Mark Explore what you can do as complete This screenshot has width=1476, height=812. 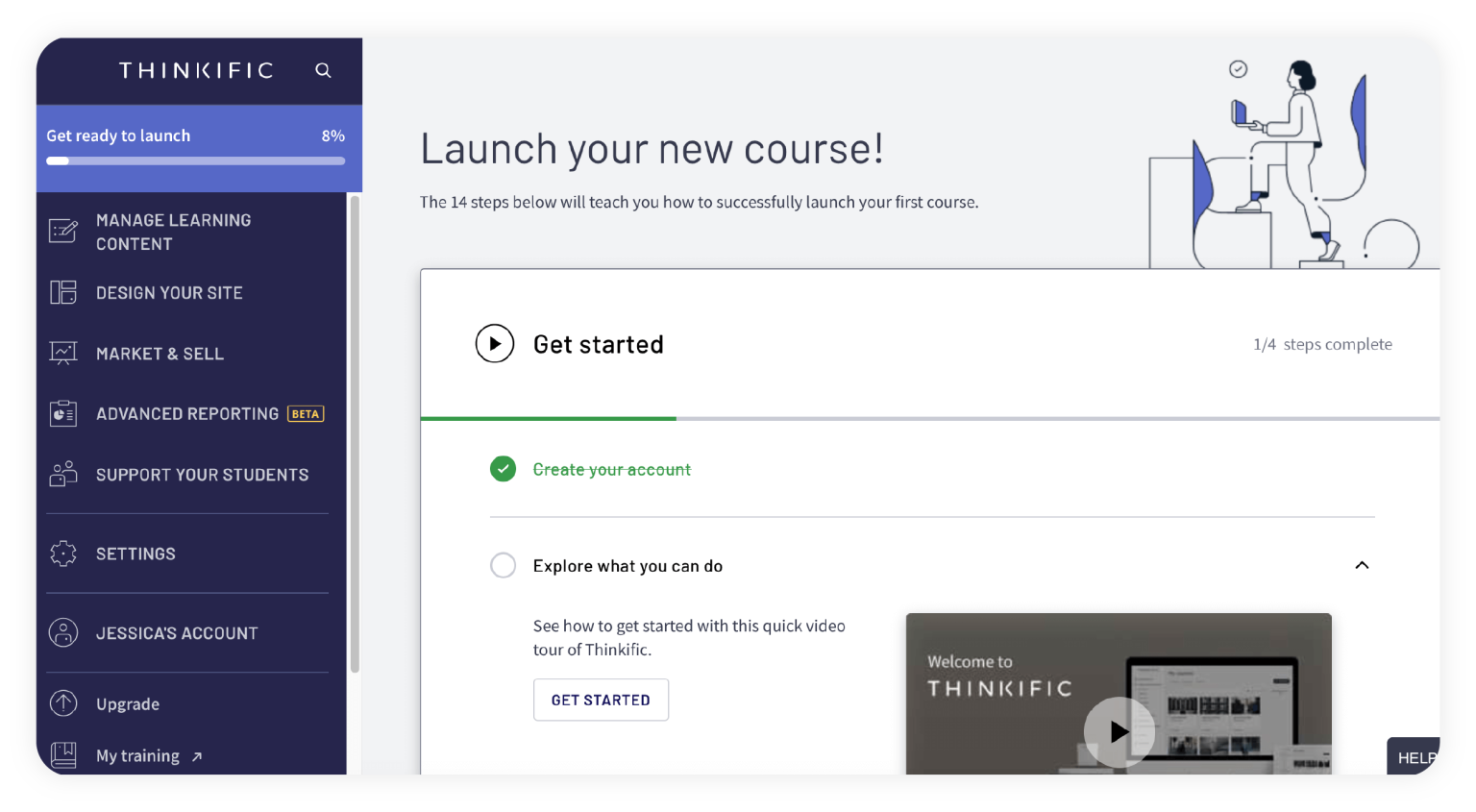pyautogui.click(x=503, y=565)
